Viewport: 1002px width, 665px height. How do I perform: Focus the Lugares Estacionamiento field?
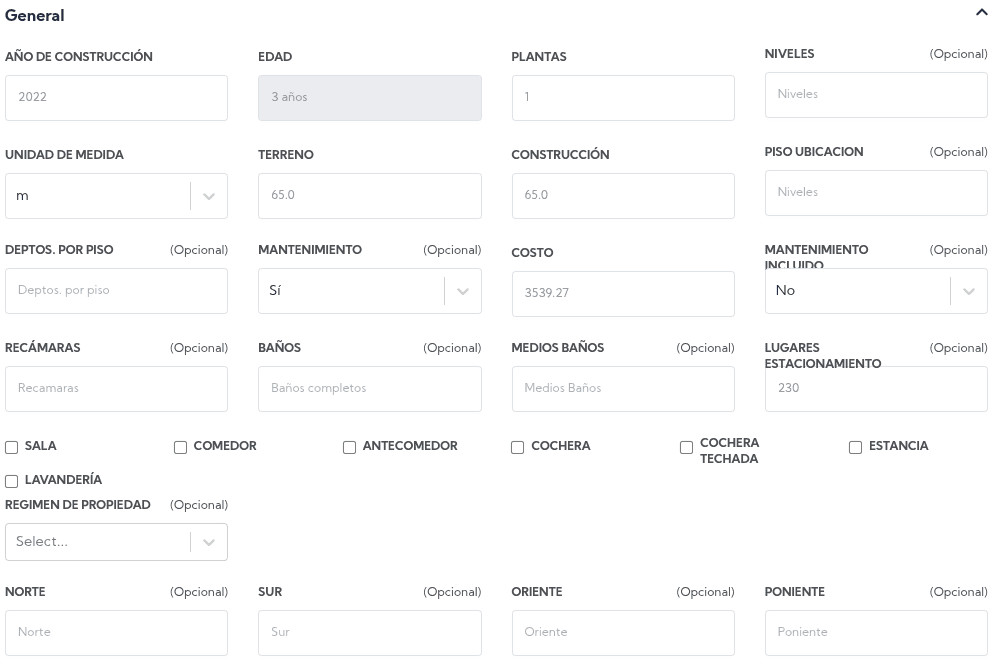click(875, 389)
